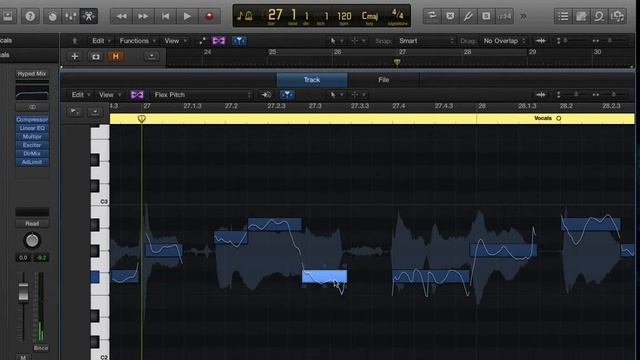Toggle Show Automation in tracks toolbar
The width and height of the screenshot is (640, 360).
pyautogui.click(x=202, y=41)
